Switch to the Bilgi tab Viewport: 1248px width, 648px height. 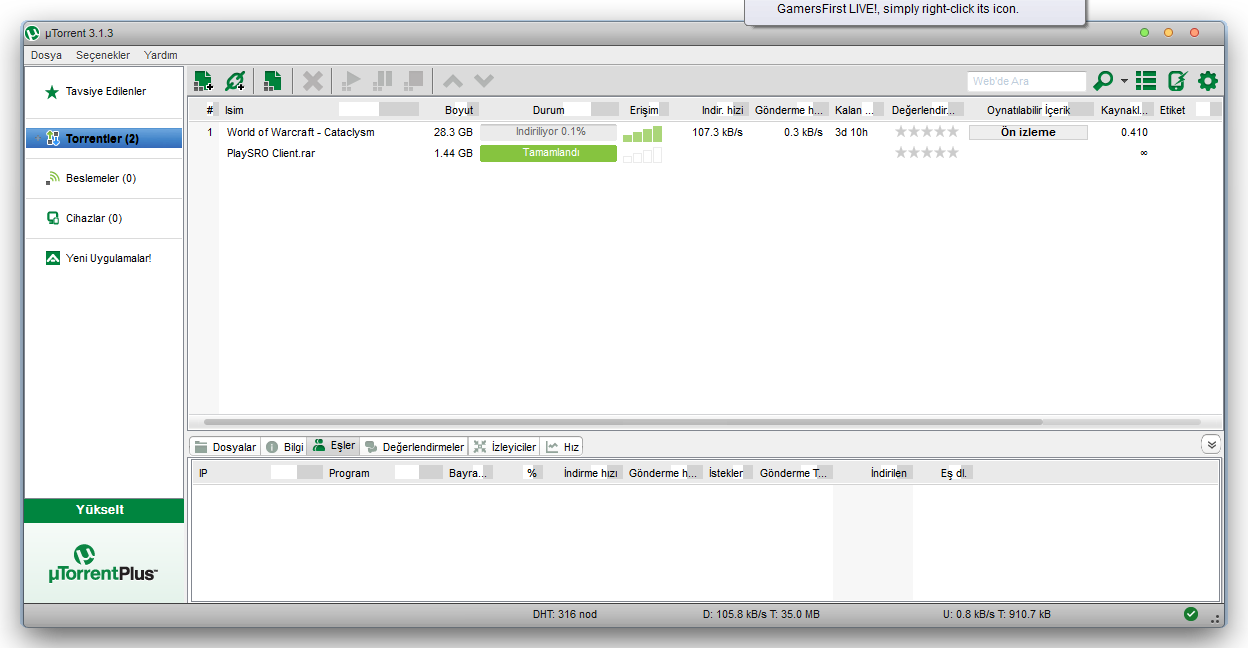284,447
